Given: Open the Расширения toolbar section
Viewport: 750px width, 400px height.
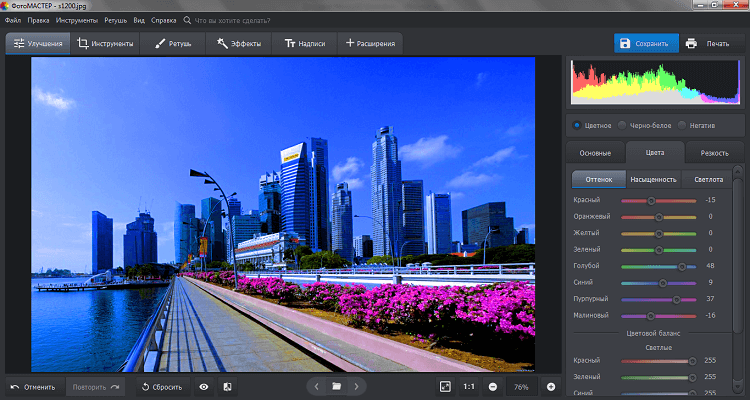Looking at the screenshot, I should [370, 44].
